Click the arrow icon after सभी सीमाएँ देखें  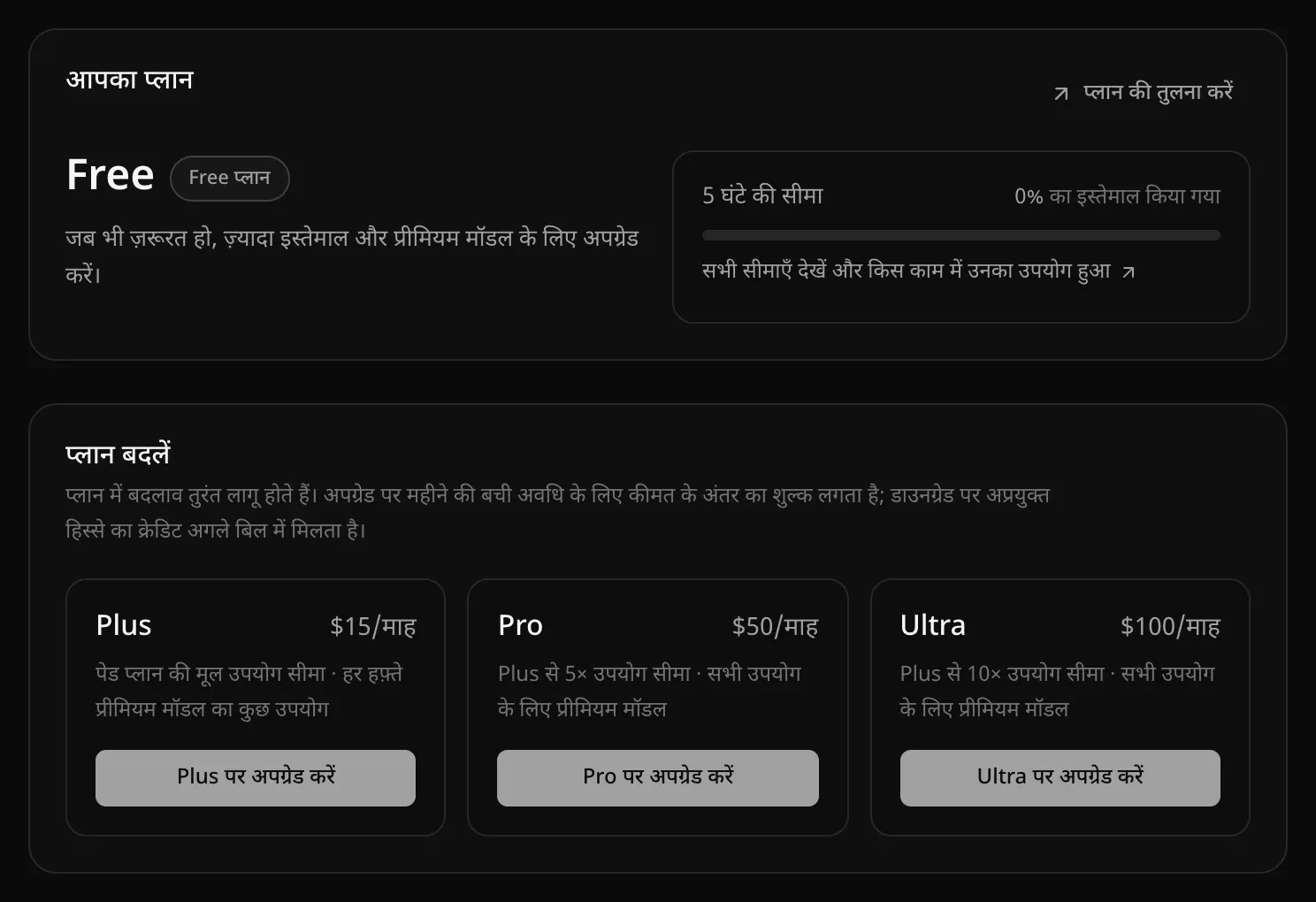(x=1128, y=272)
